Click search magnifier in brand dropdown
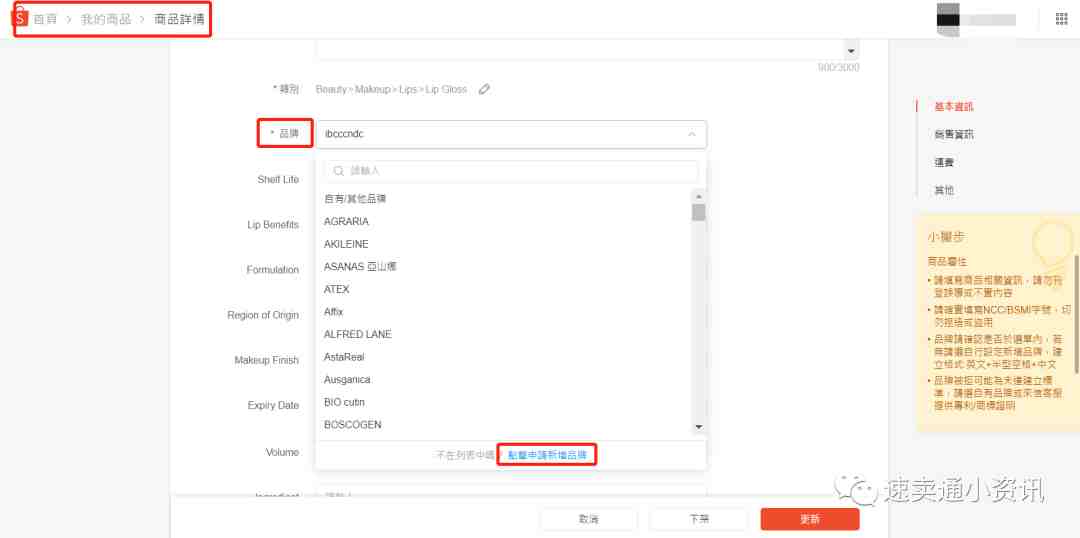The height and width of the screenshot is (538, 1080). [338, 171]
